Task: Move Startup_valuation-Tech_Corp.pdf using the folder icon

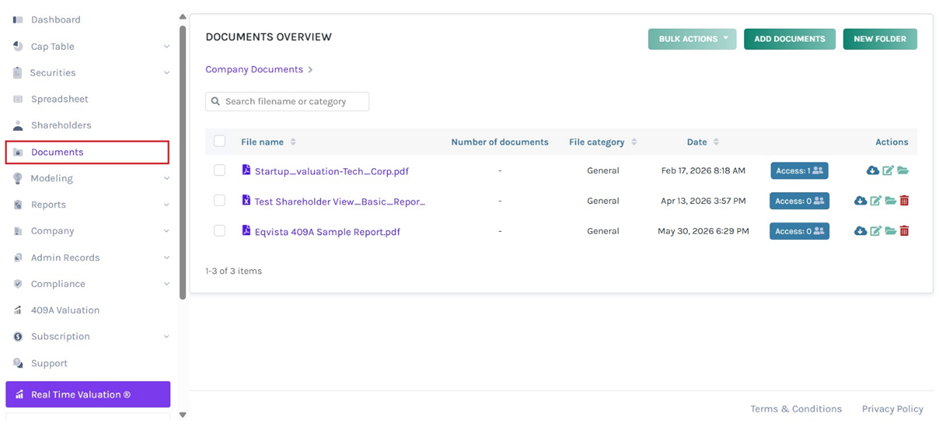Action: (903, 171)
